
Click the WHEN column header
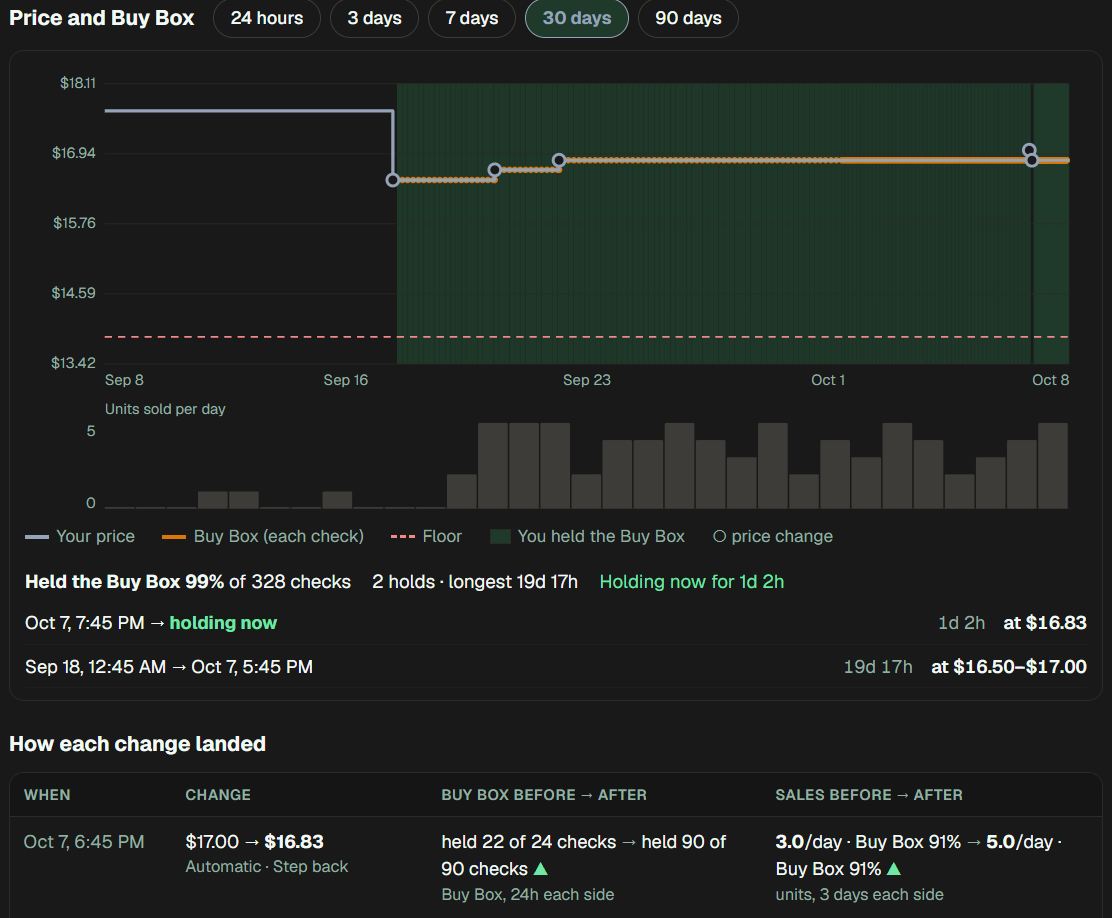click(x=47, y=795)
